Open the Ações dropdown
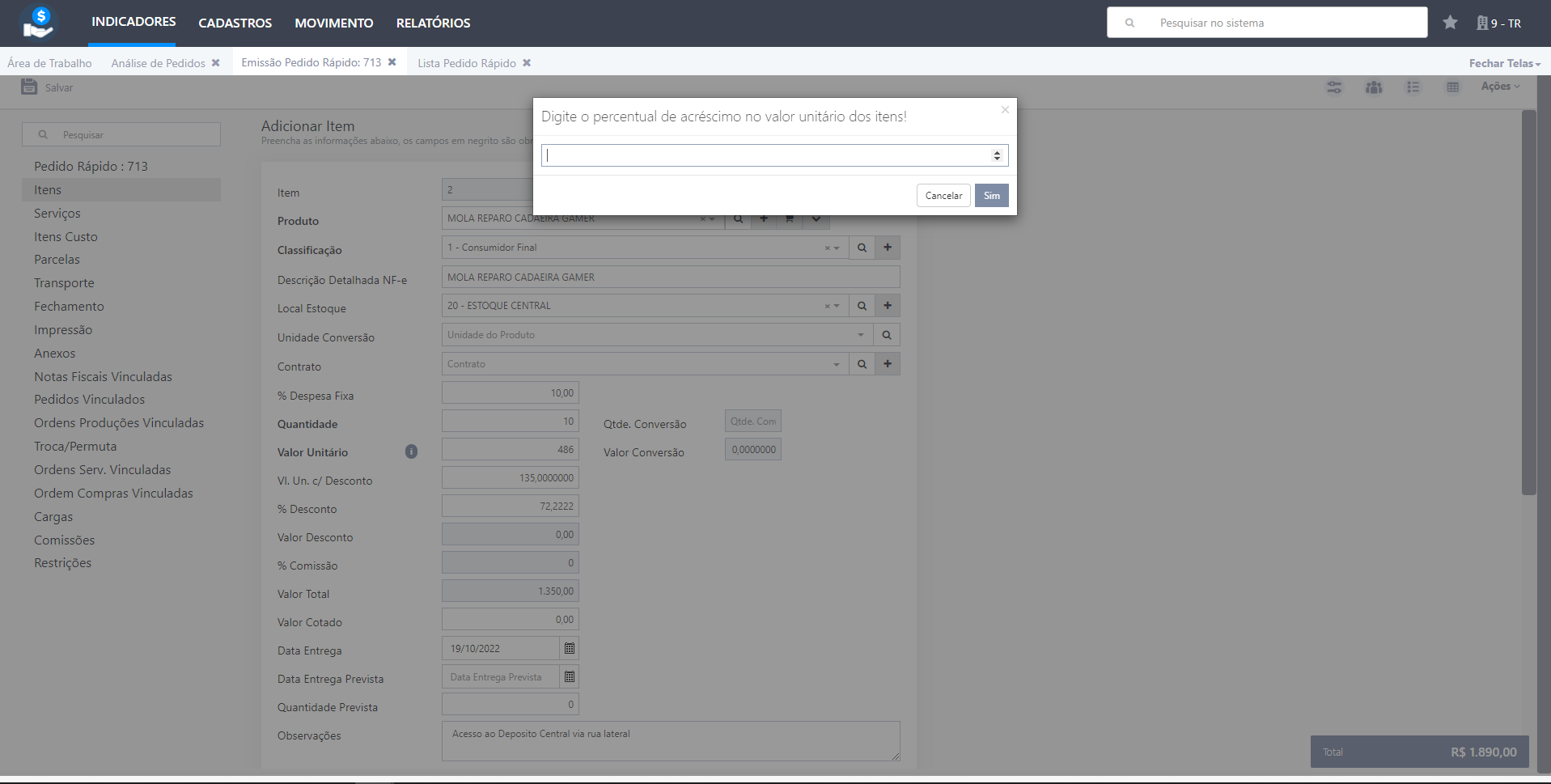Image resolution: width=1551 pixels, height=784 pixels. (x=1500, y=87)
